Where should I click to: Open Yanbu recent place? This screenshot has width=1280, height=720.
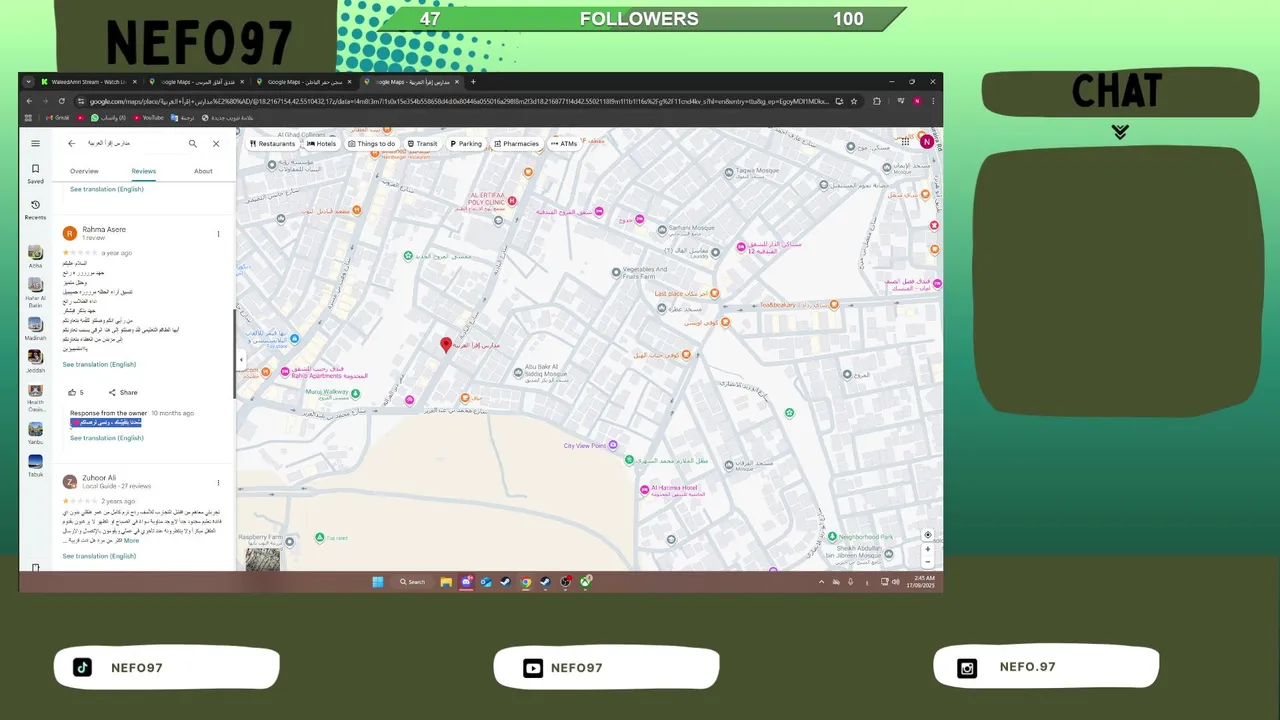point(35,433)
